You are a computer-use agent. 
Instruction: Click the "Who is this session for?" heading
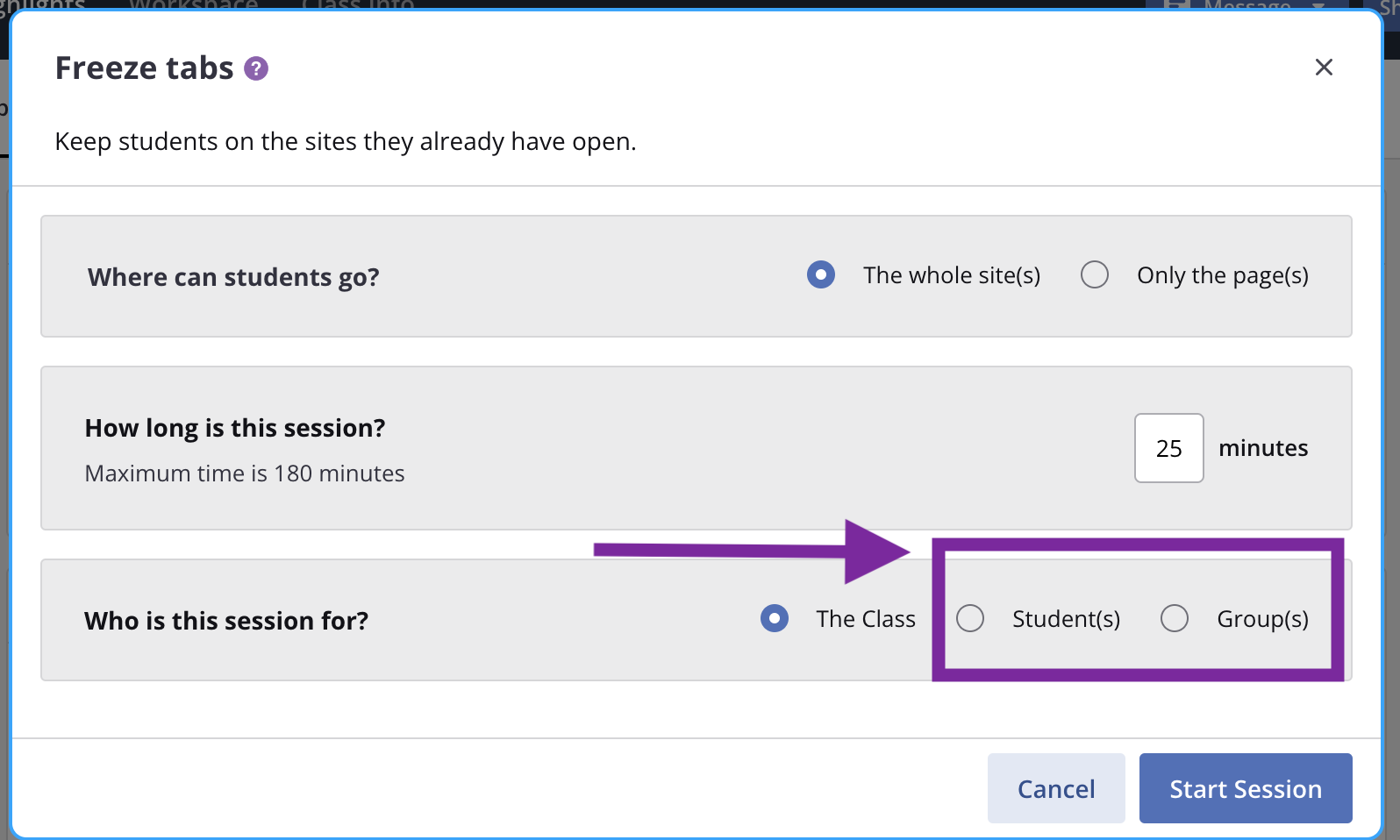227,620
